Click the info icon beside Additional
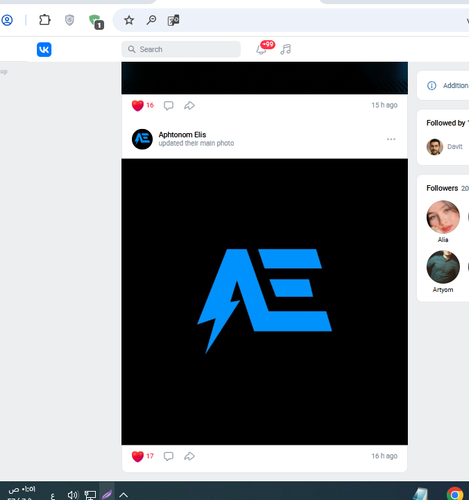The height and width of the screenshot is (500, 469). click(432, 86)
